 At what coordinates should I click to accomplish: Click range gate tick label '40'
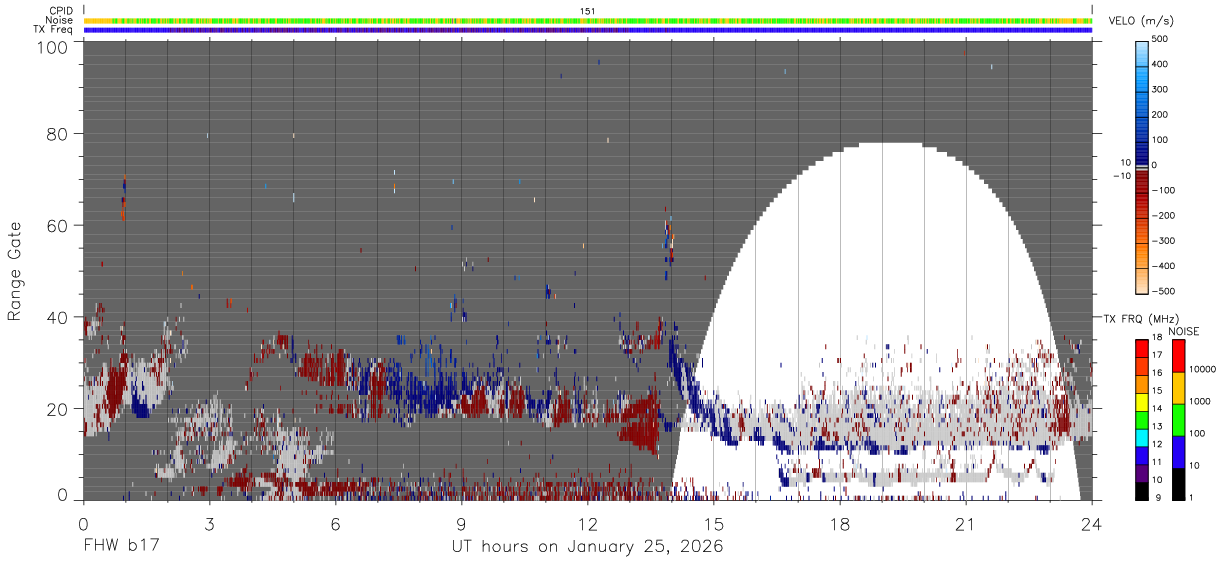pos(57,317)
